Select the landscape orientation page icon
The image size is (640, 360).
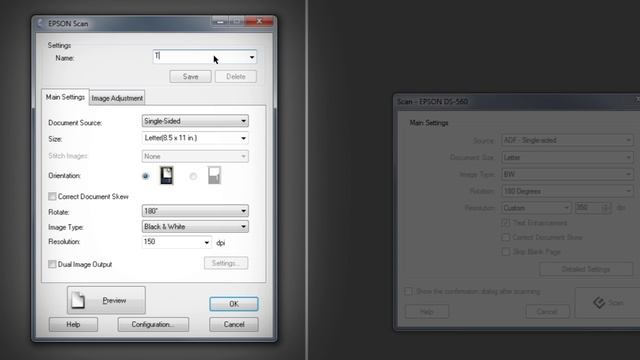[x=215, y=176]
